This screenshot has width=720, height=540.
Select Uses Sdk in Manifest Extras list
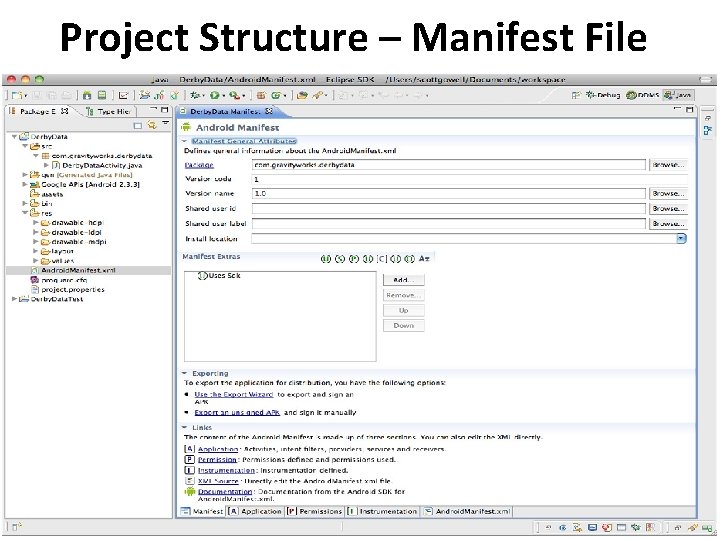[219, 276]
